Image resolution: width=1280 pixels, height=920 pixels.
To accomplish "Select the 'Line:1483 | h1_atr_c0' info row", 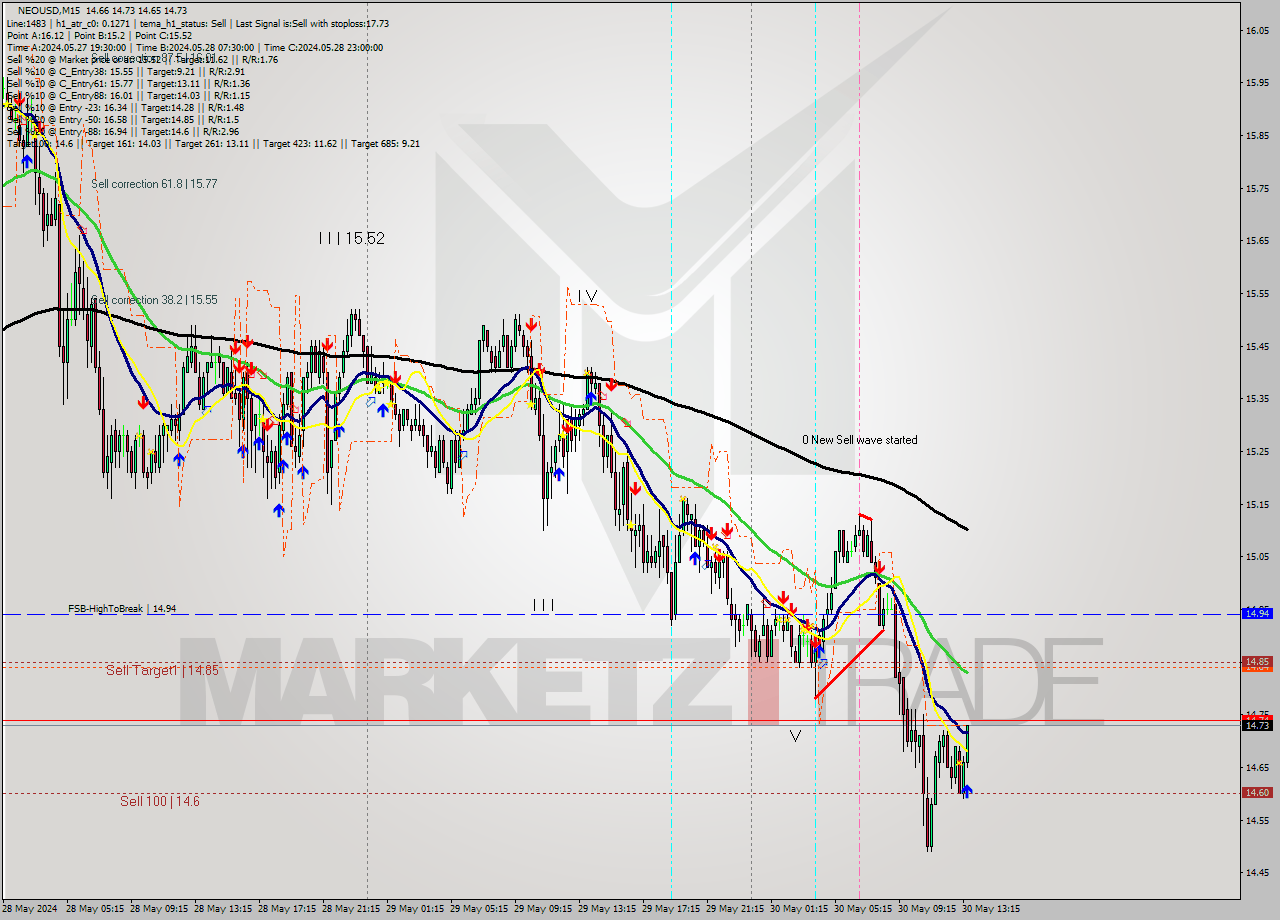I will (198, 23).
